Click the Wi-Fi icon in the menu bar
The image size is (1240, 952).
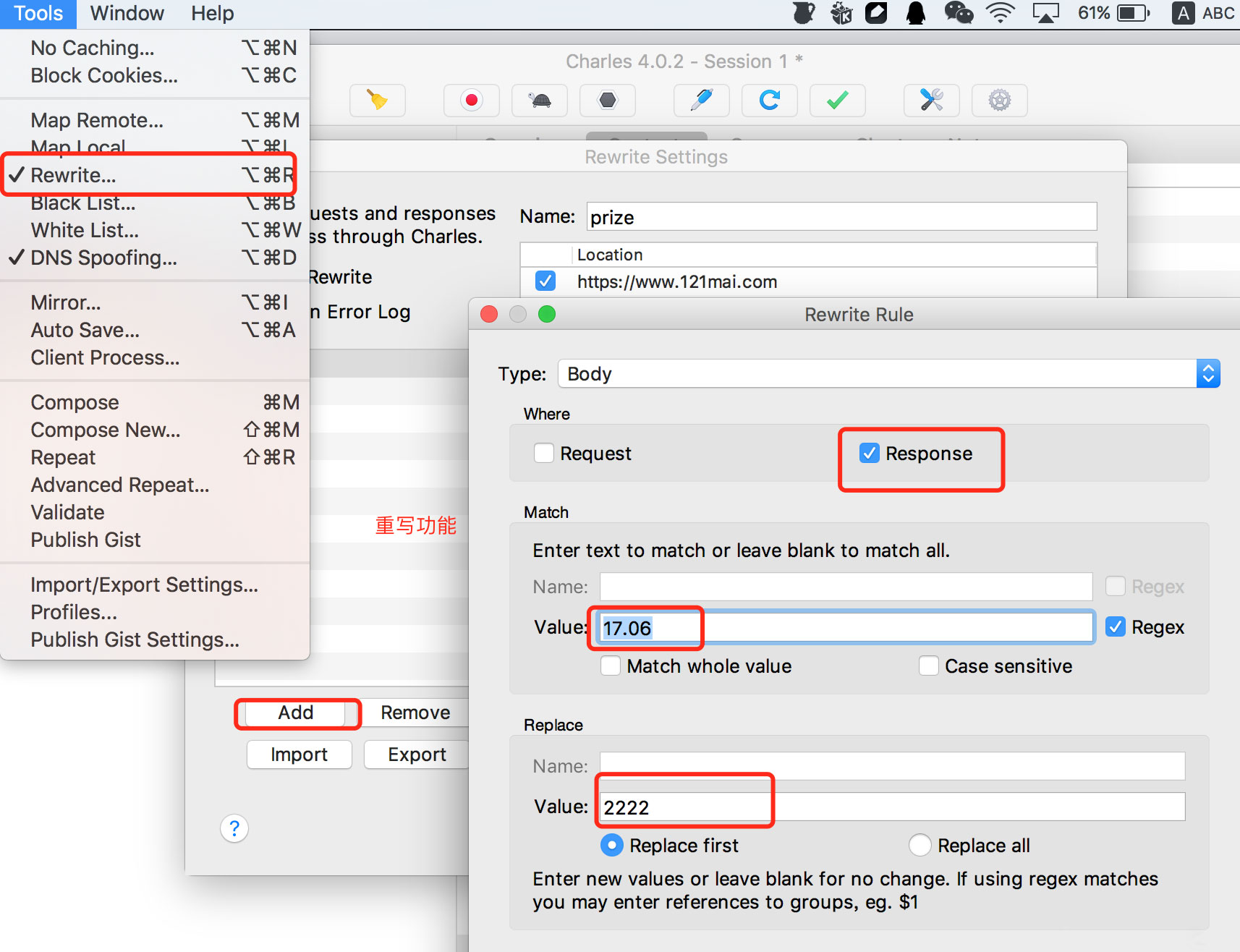(x=1001, y=13)
